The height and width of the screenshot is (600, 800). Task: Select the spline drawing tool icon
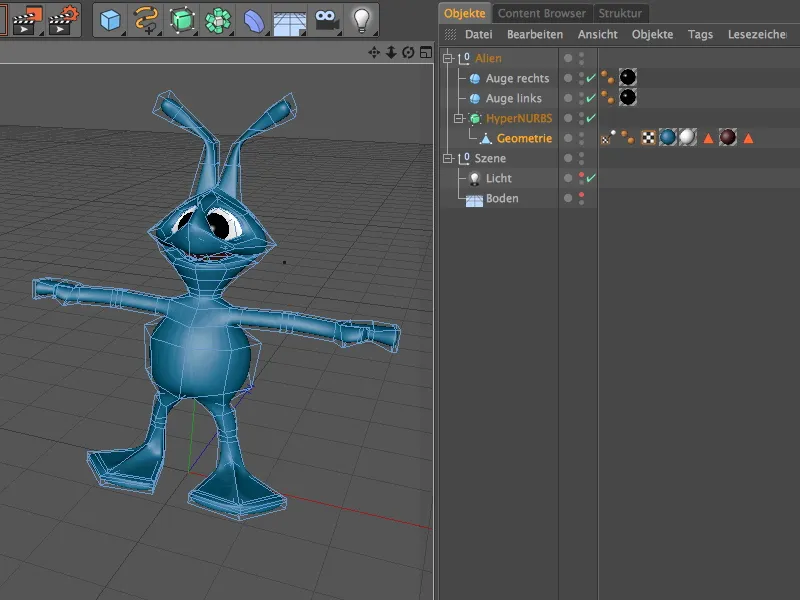click(146, 20)
